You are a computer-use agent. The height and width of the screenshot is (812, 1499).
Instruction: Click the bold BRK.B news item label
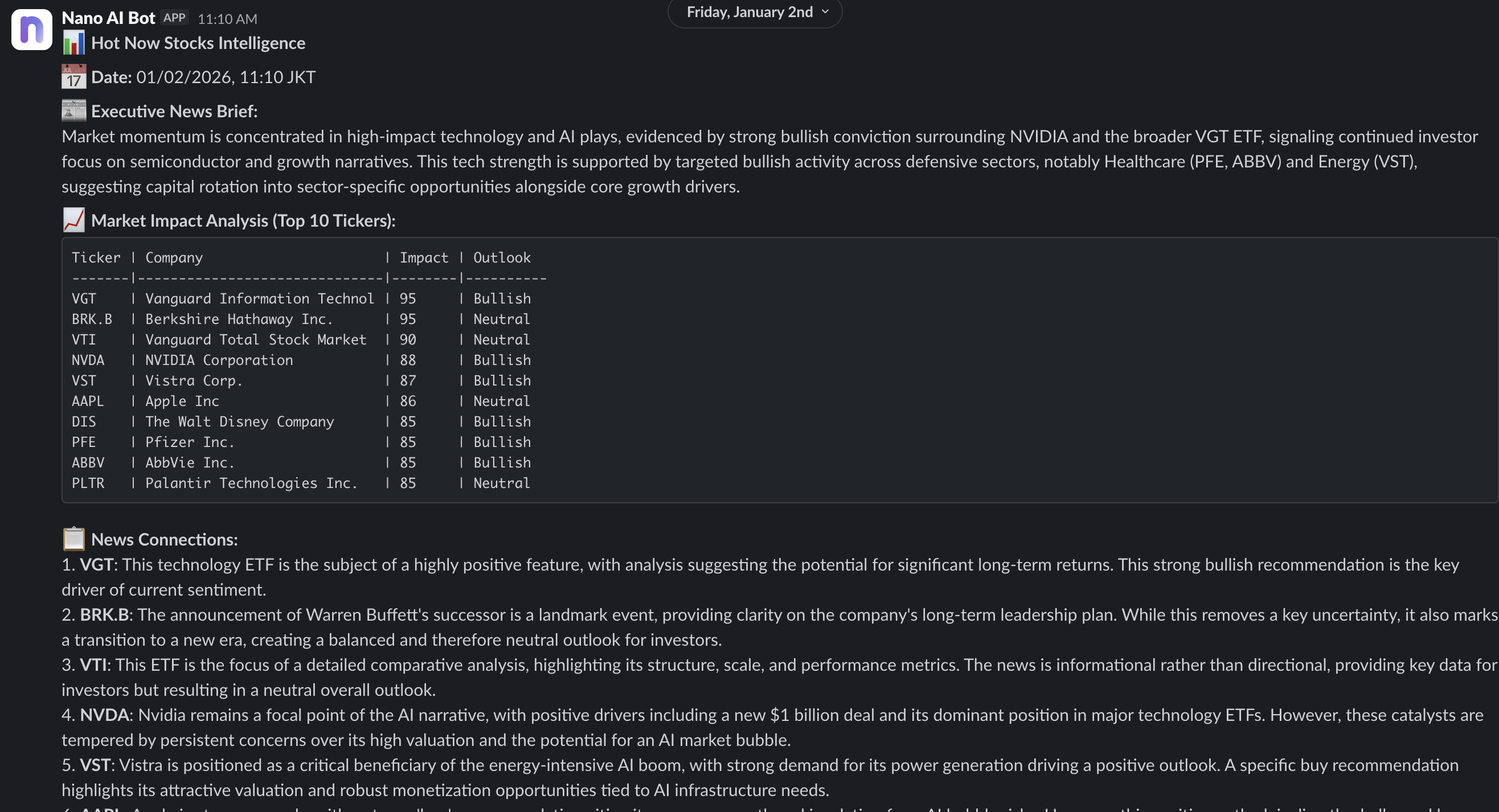click(x=104, y=614)
